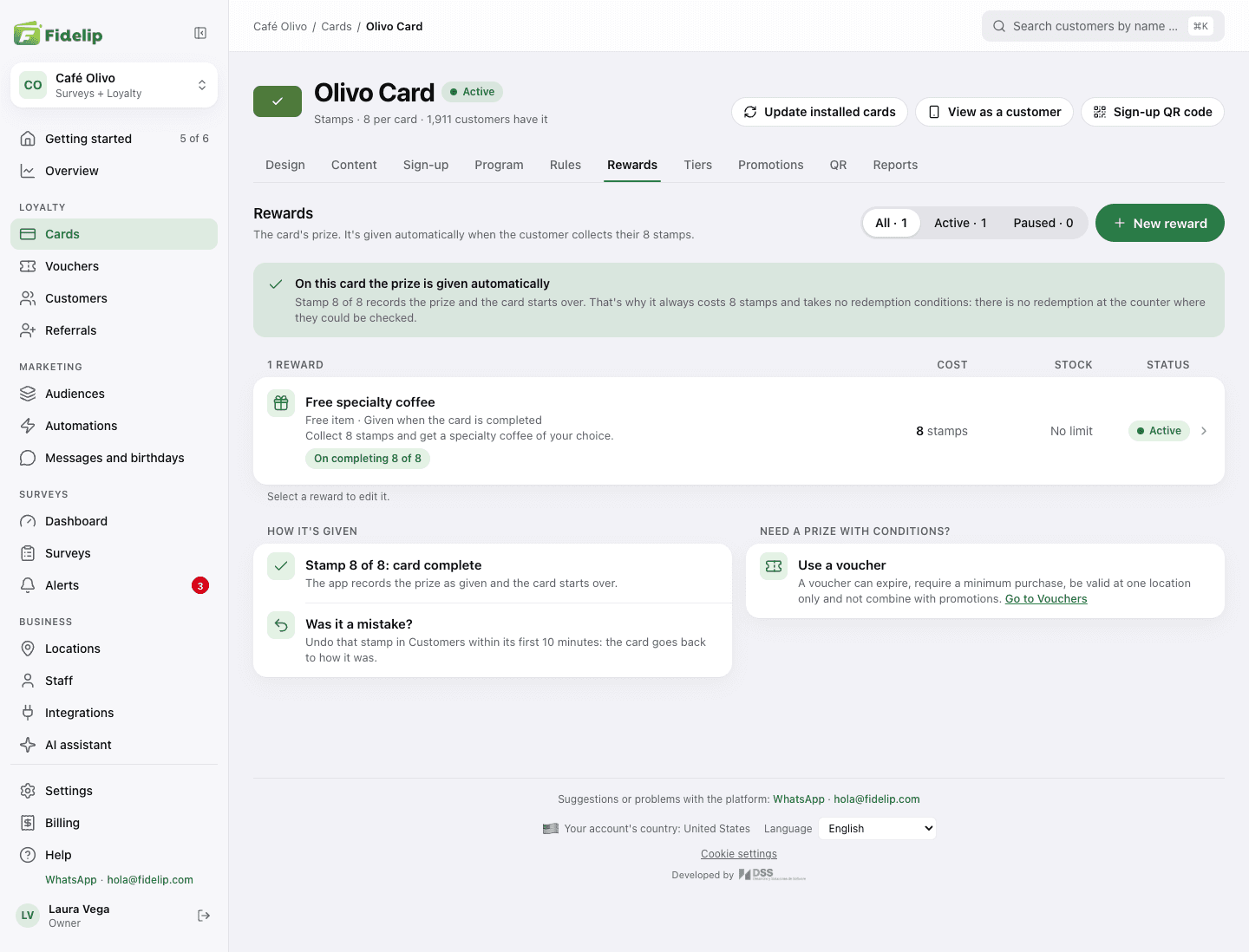Click the gift icon on Free specialty coffee
This screenshot has width=1249, height=952.
pos(281,403)
